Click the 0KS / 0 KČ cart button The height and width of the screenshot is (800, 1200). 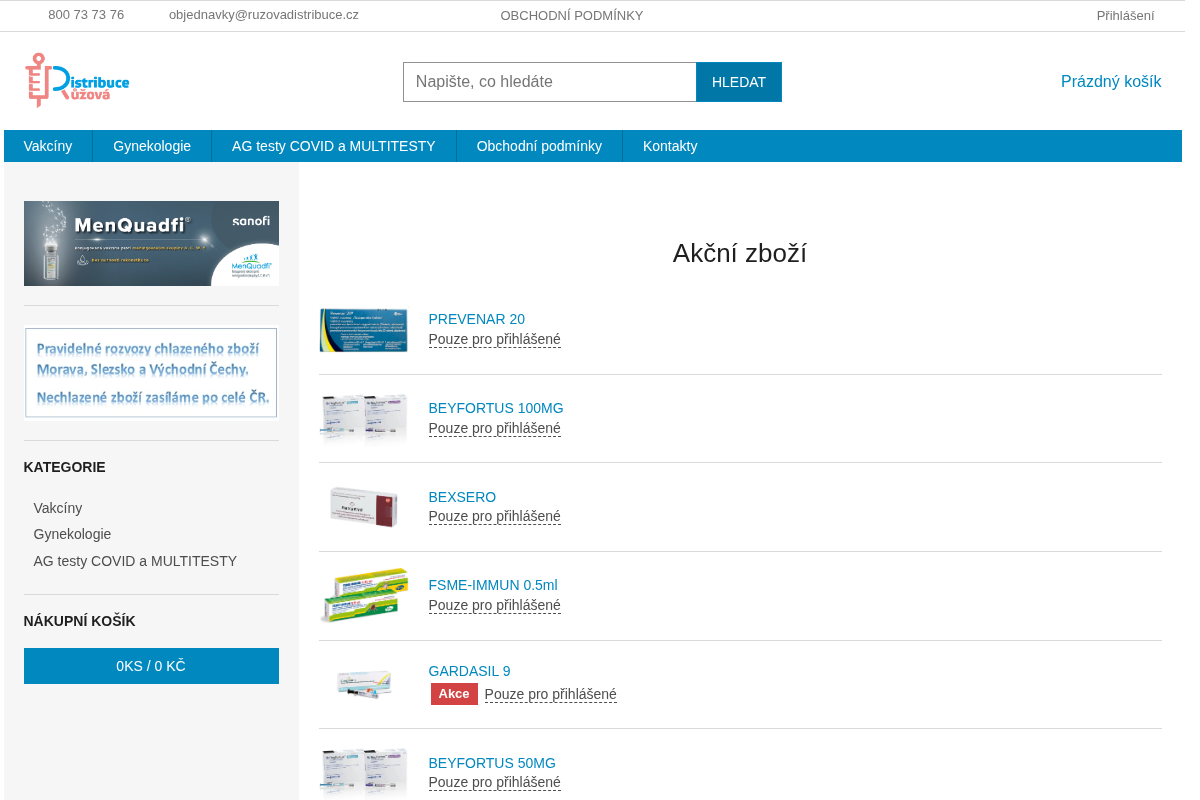(151, 666)
